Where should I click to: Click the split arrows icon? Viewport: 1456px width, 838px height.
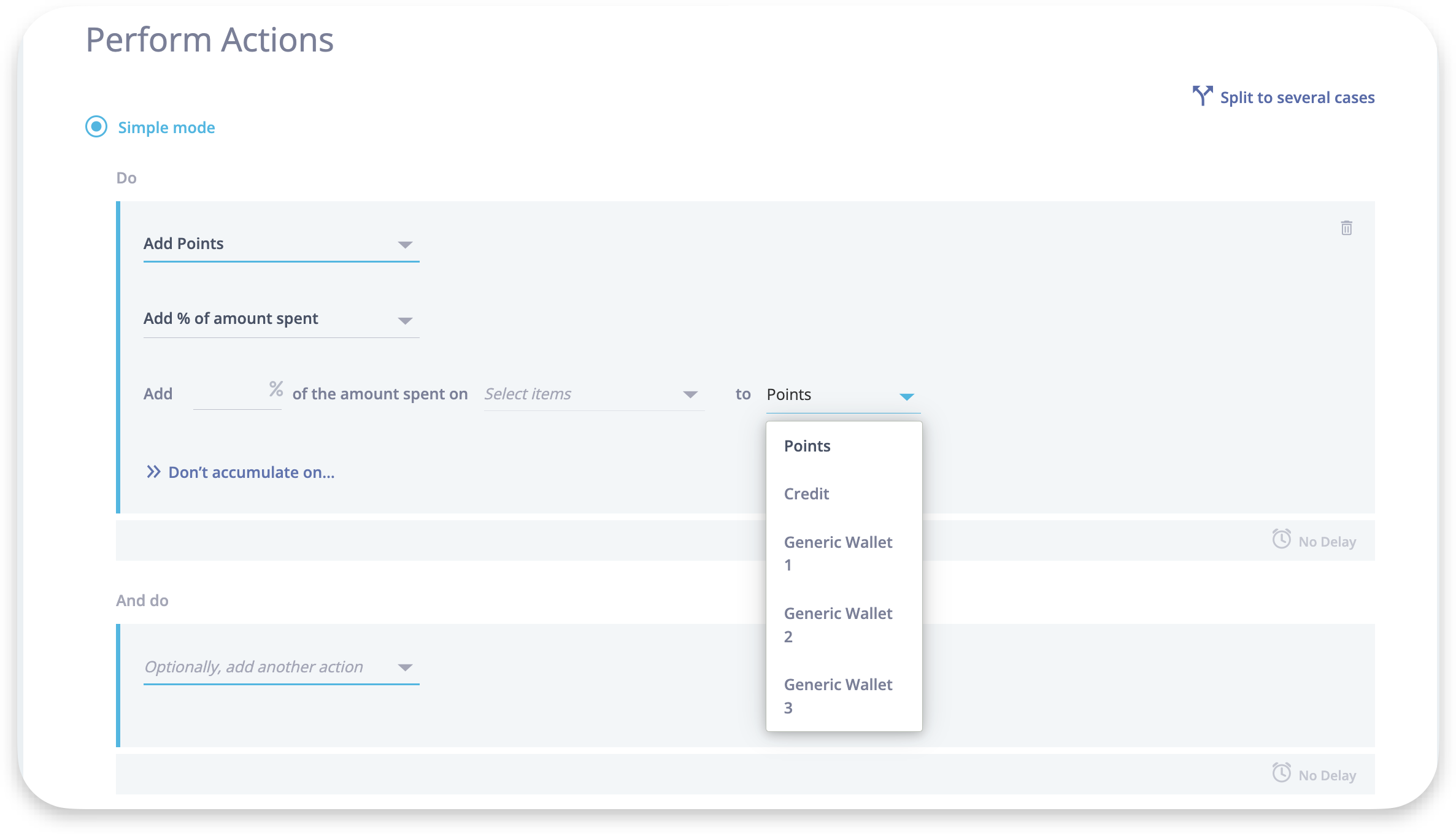[x=1203, y=96]
